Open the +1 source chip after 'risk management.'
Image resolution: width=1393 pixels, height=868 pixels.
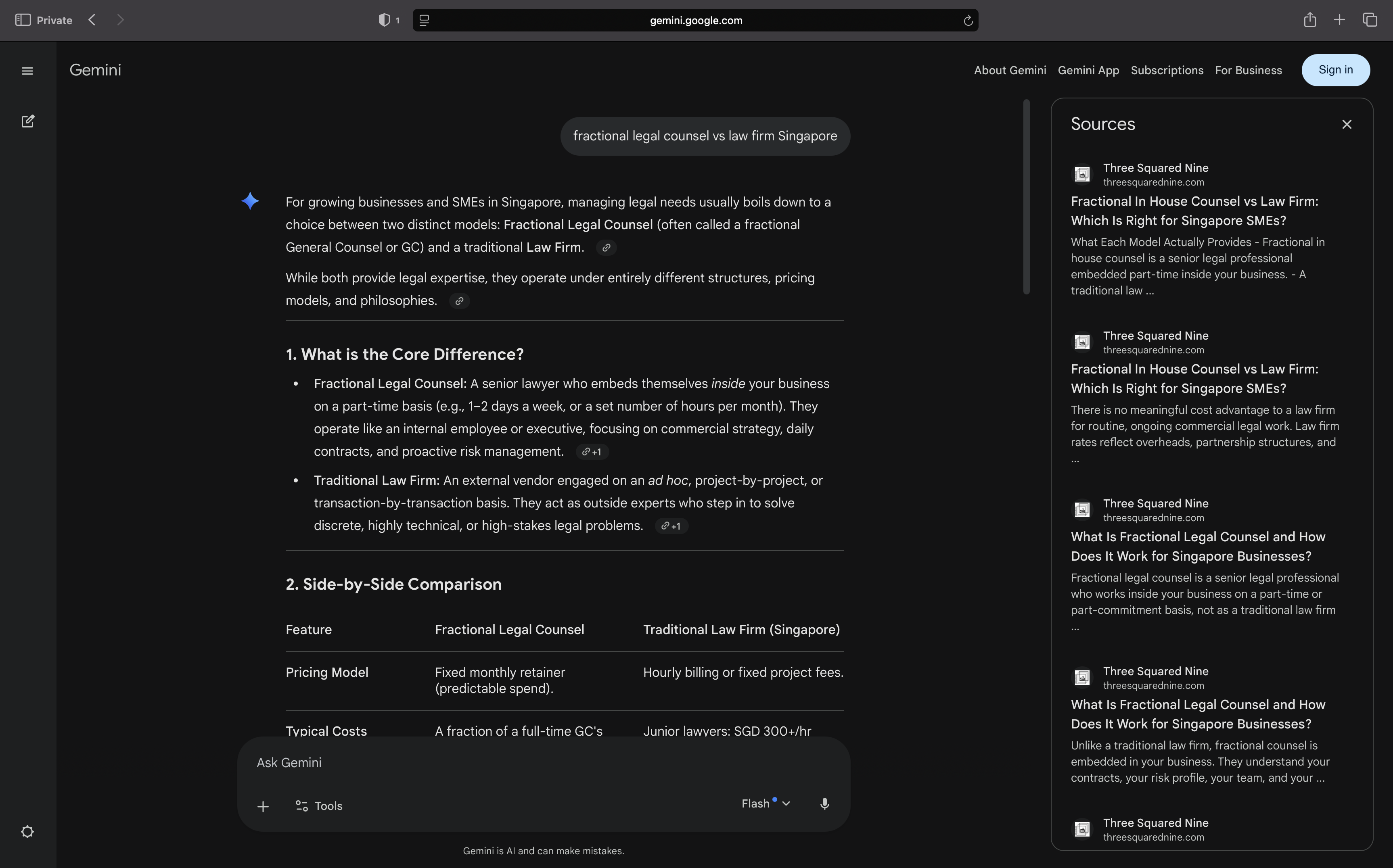click(x=592, y=452)
